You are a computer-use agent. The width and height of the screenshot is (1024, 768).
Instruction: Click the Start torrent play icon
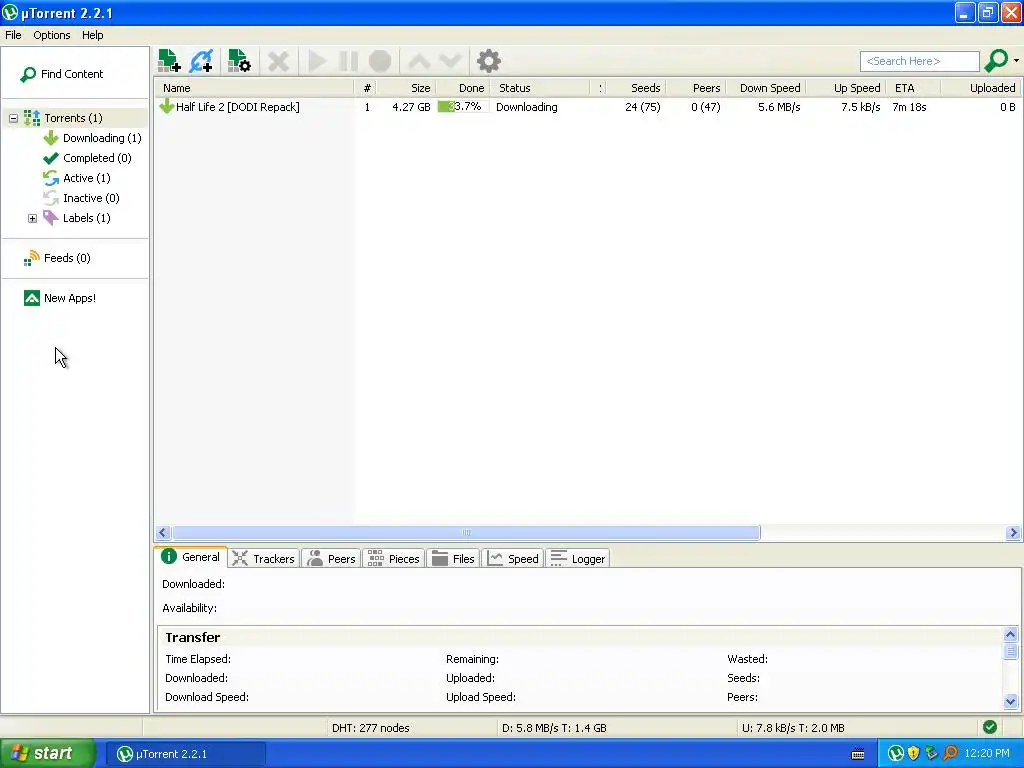click(x=317, y=61)
